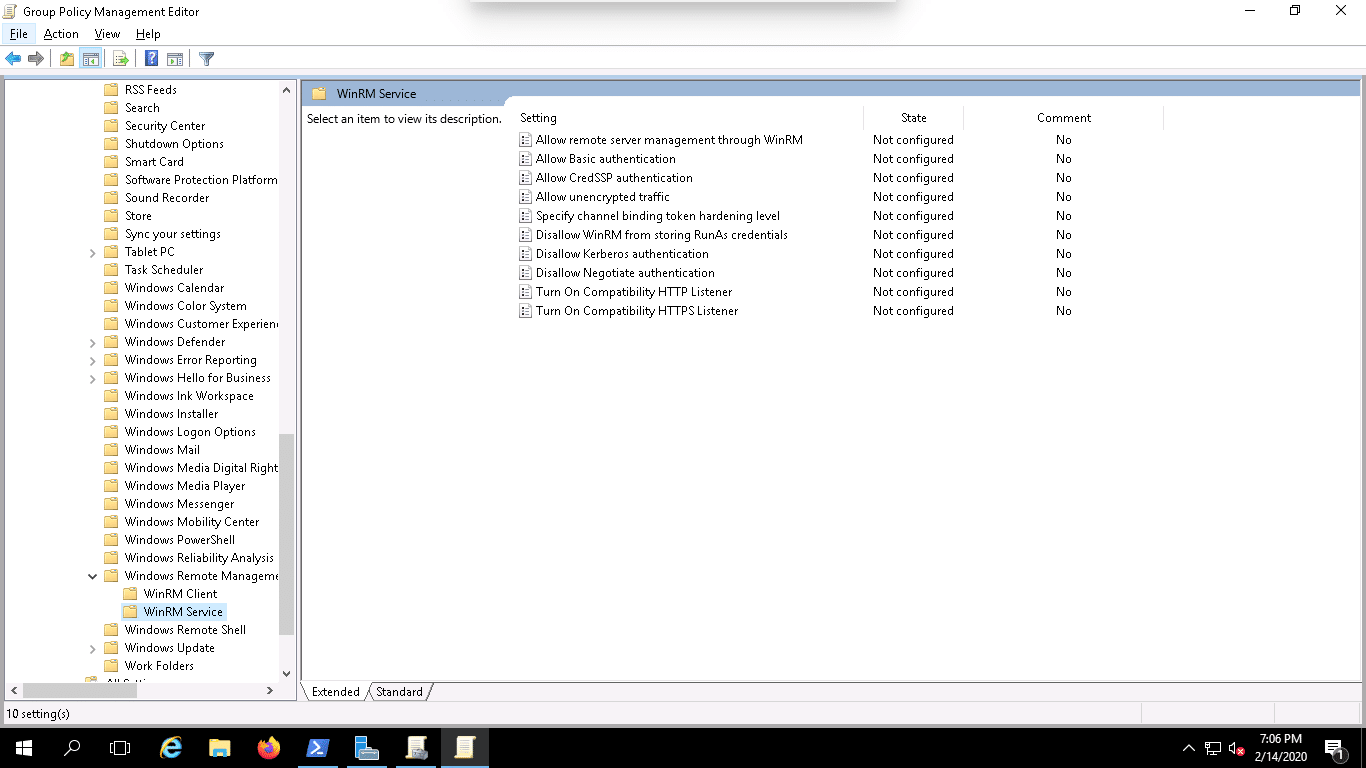Show hidden system tray icons
1366x768 pixels.
point(1189,748)
